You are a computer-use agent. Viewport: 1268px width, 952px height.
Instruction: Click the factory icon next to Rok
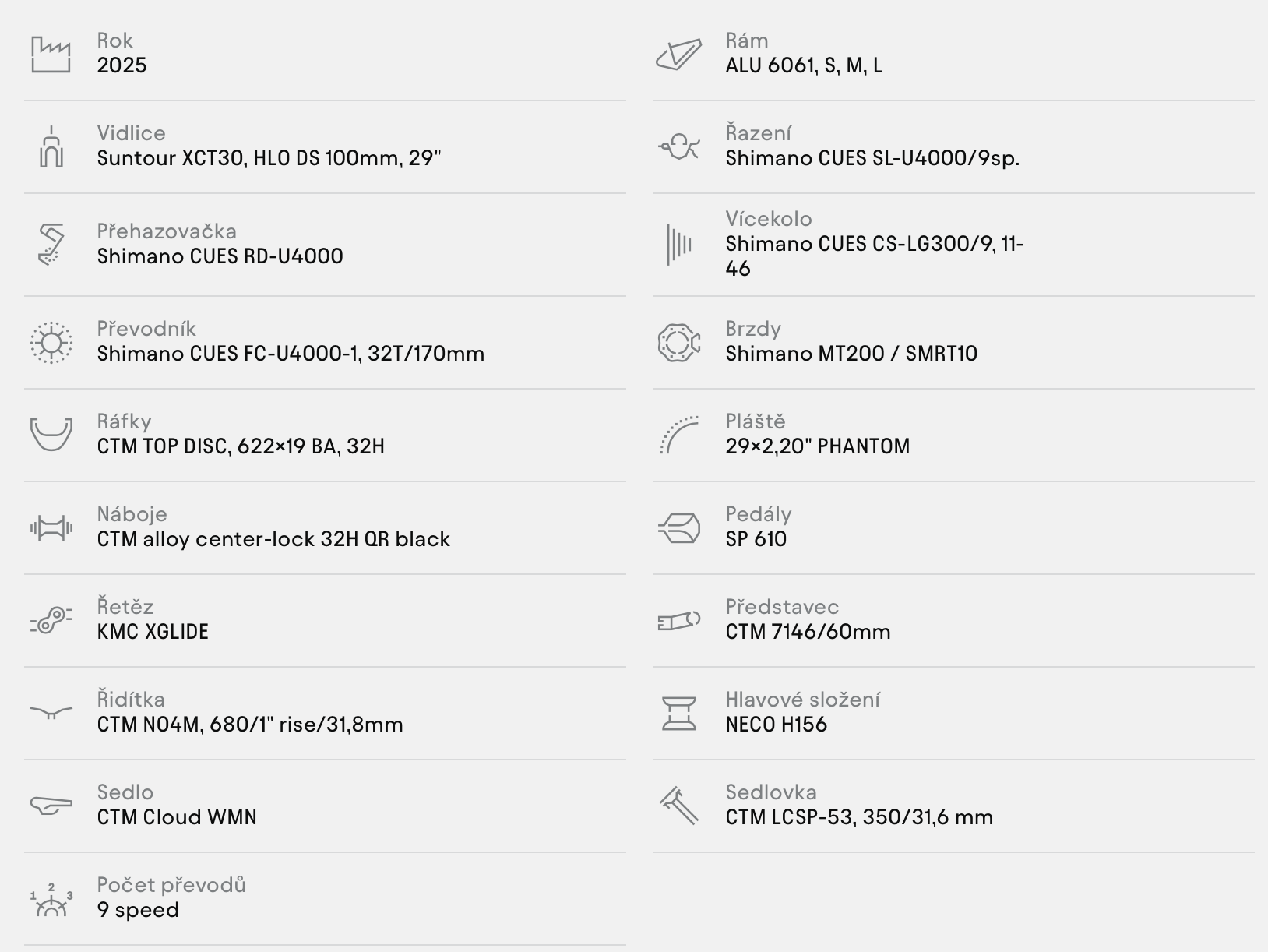(51, 54)
